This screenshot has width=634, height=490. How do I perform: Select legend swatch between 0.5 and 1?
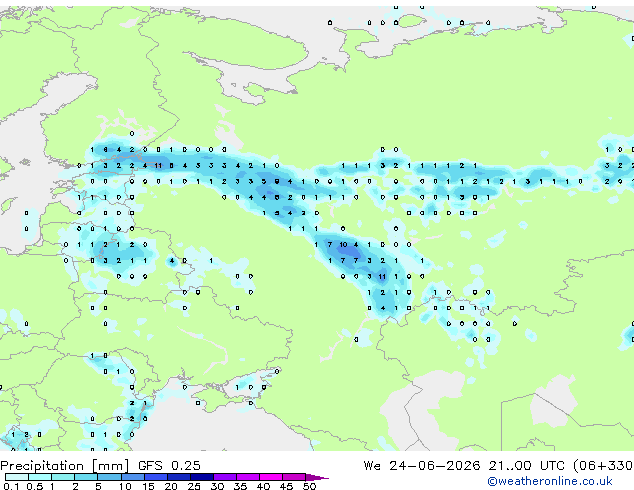pos(40,477)
